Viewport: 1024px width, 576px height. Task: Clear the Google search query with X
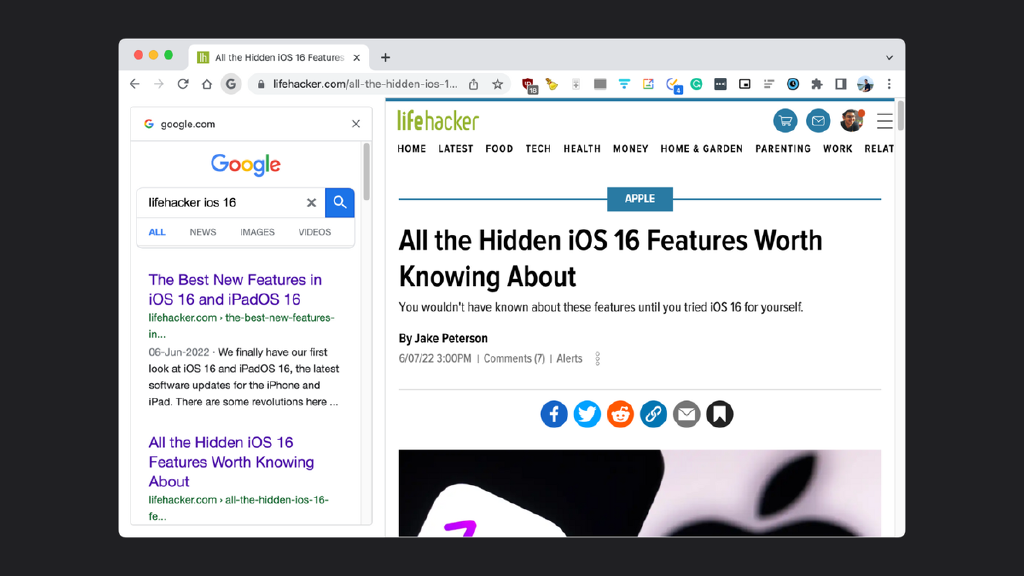[x=312, y=202]
